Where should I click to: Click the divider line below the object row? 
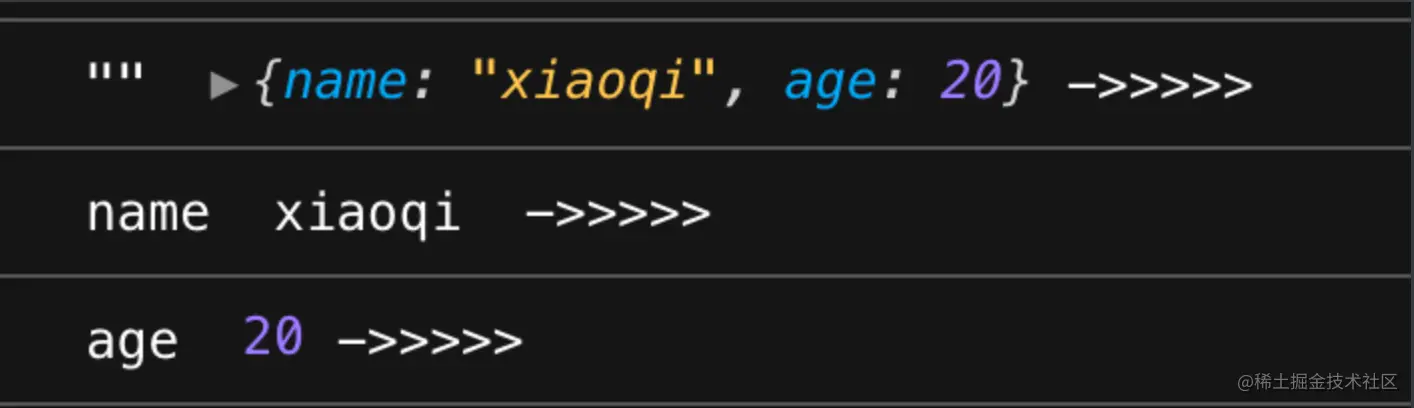coord(707,148)
